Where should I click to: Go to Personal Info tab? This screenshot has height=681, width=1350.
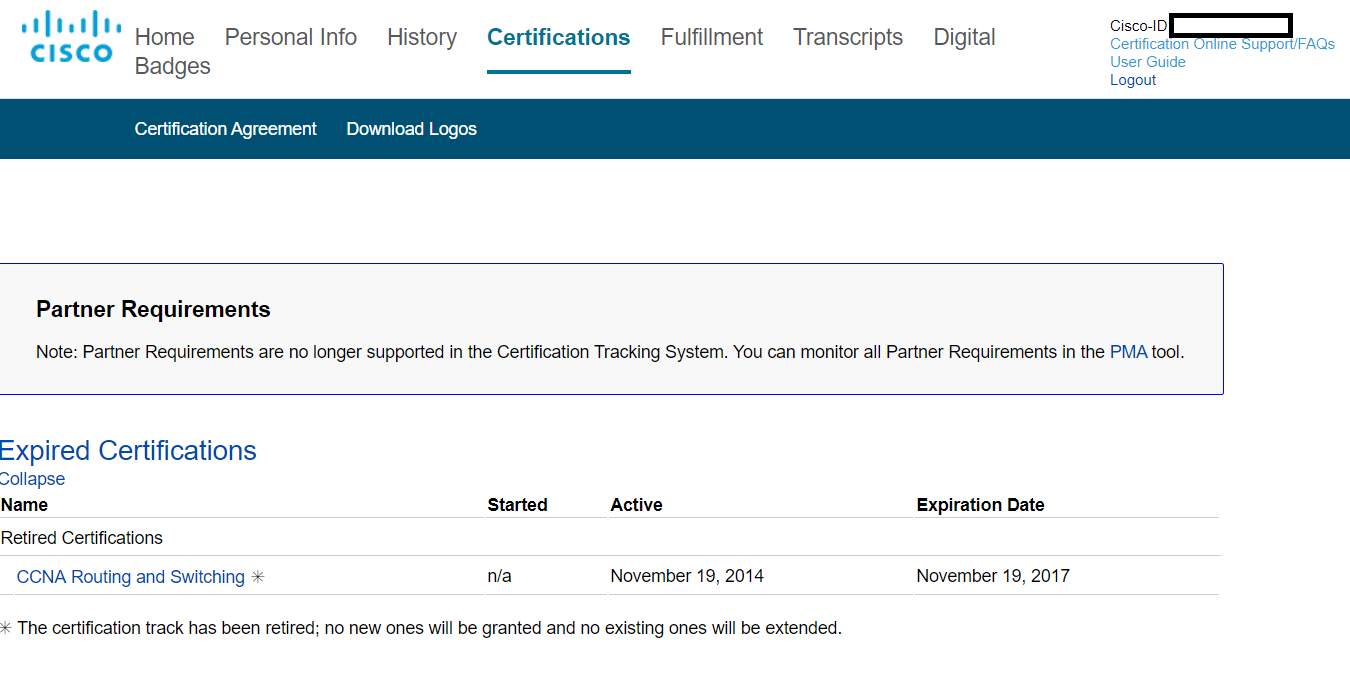290,37
